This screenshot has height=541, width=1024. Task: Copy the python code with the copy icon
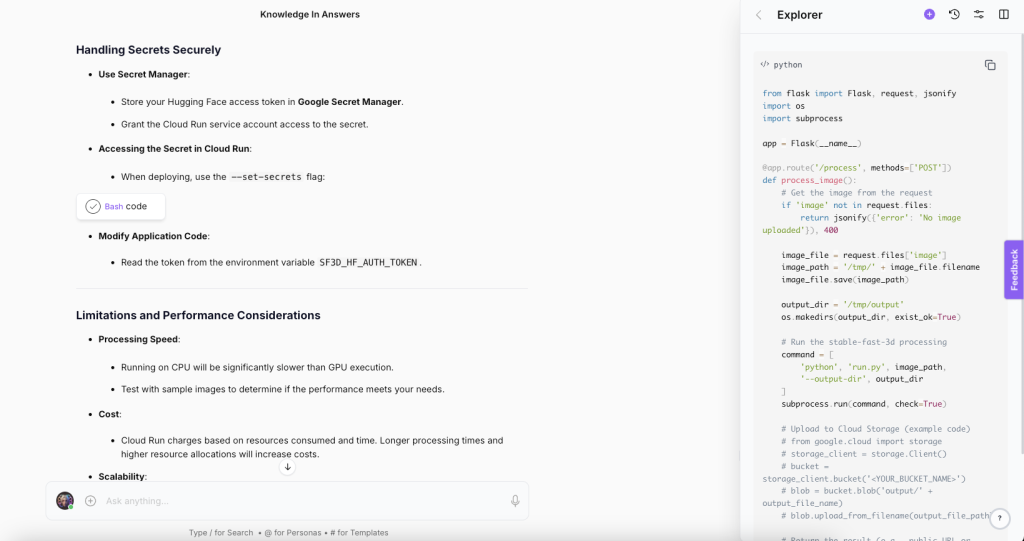point(990,65)
